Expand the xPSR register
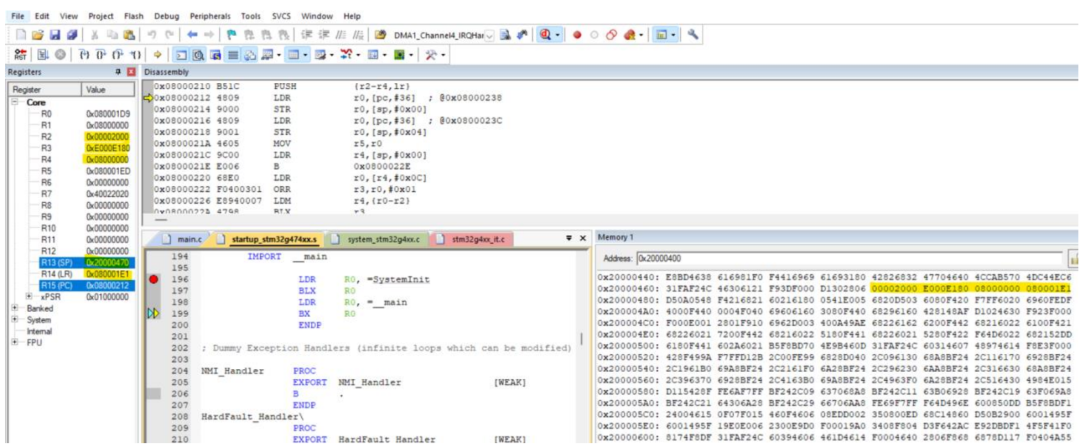Image resolution: width=1080 pixels, height=447 pixels. click(29, 296)
